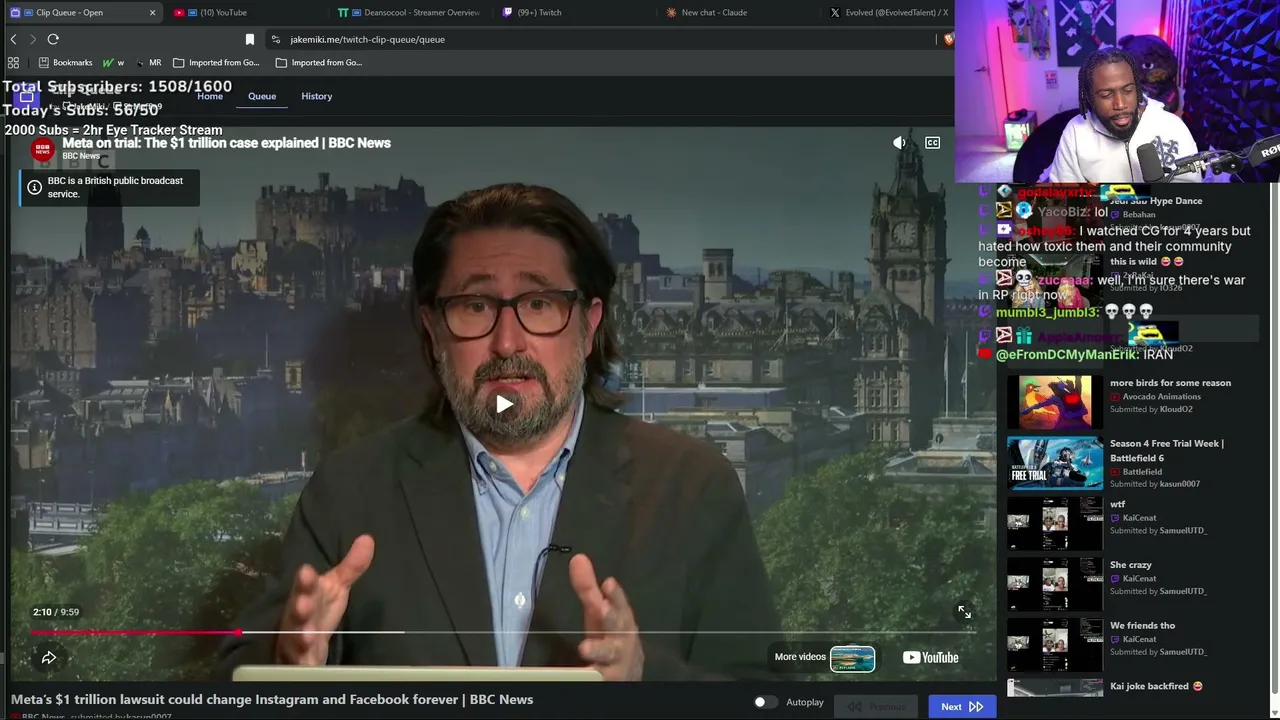The height and width of the screenshot is (720, 1280).
Task: Select the Battlefield 6 Free Trial thumbnail
Action: coord(1055,463)
